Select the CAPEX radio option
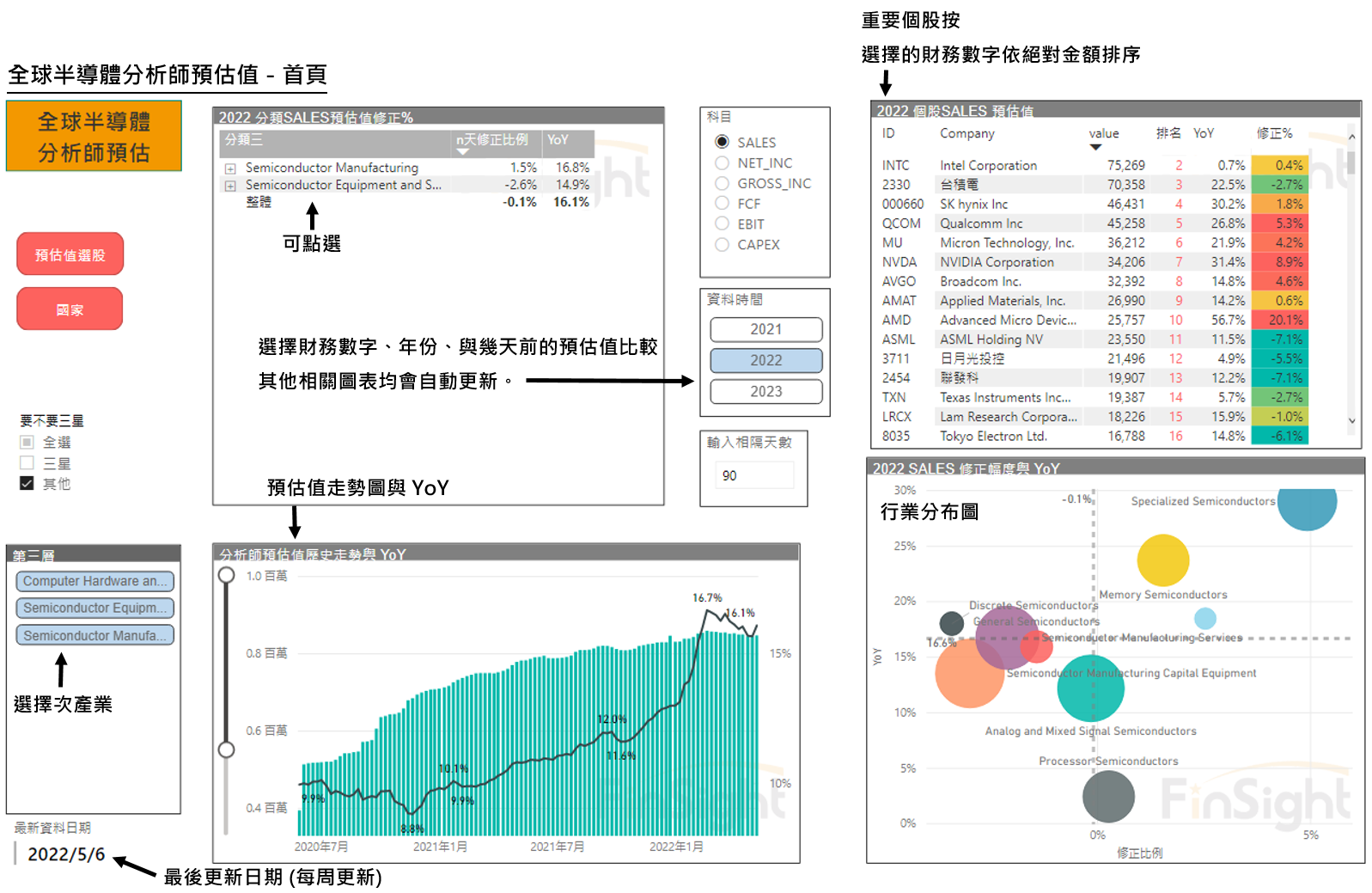The image size is (1372, 893). point(723,245)
